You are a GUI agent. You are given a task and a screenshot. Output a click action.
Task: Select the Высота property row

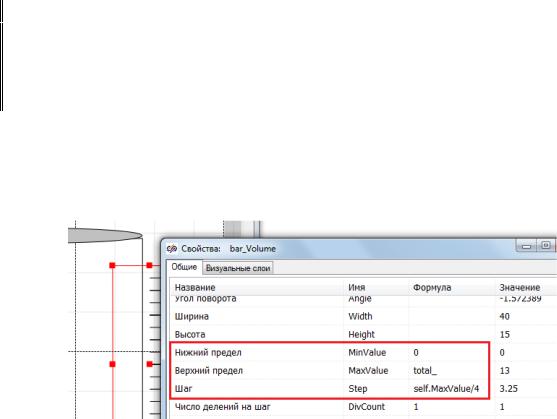point(363,334)
